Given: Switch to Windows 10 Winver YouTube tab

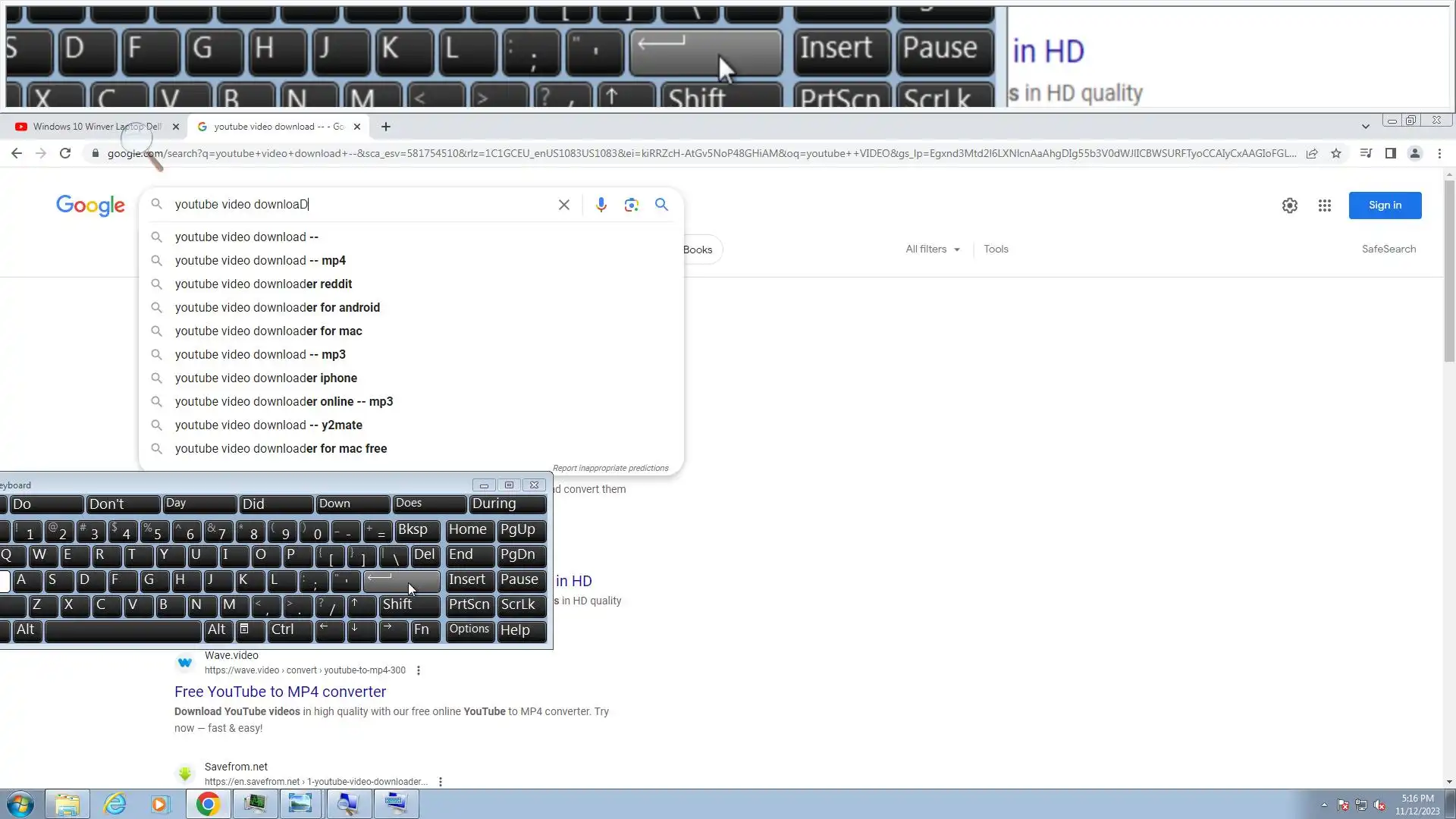Looking at the screenshot, I should pos(96,127).
